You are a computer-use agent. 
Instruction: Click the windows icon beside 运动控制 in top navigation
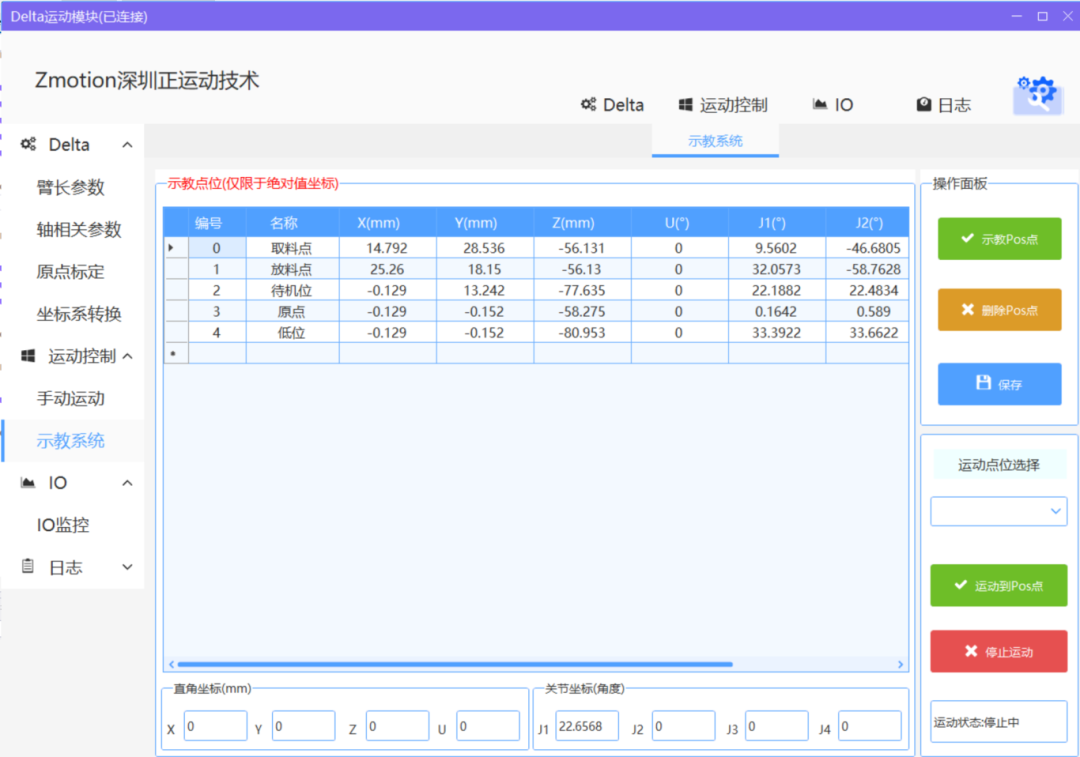[685, 105]
